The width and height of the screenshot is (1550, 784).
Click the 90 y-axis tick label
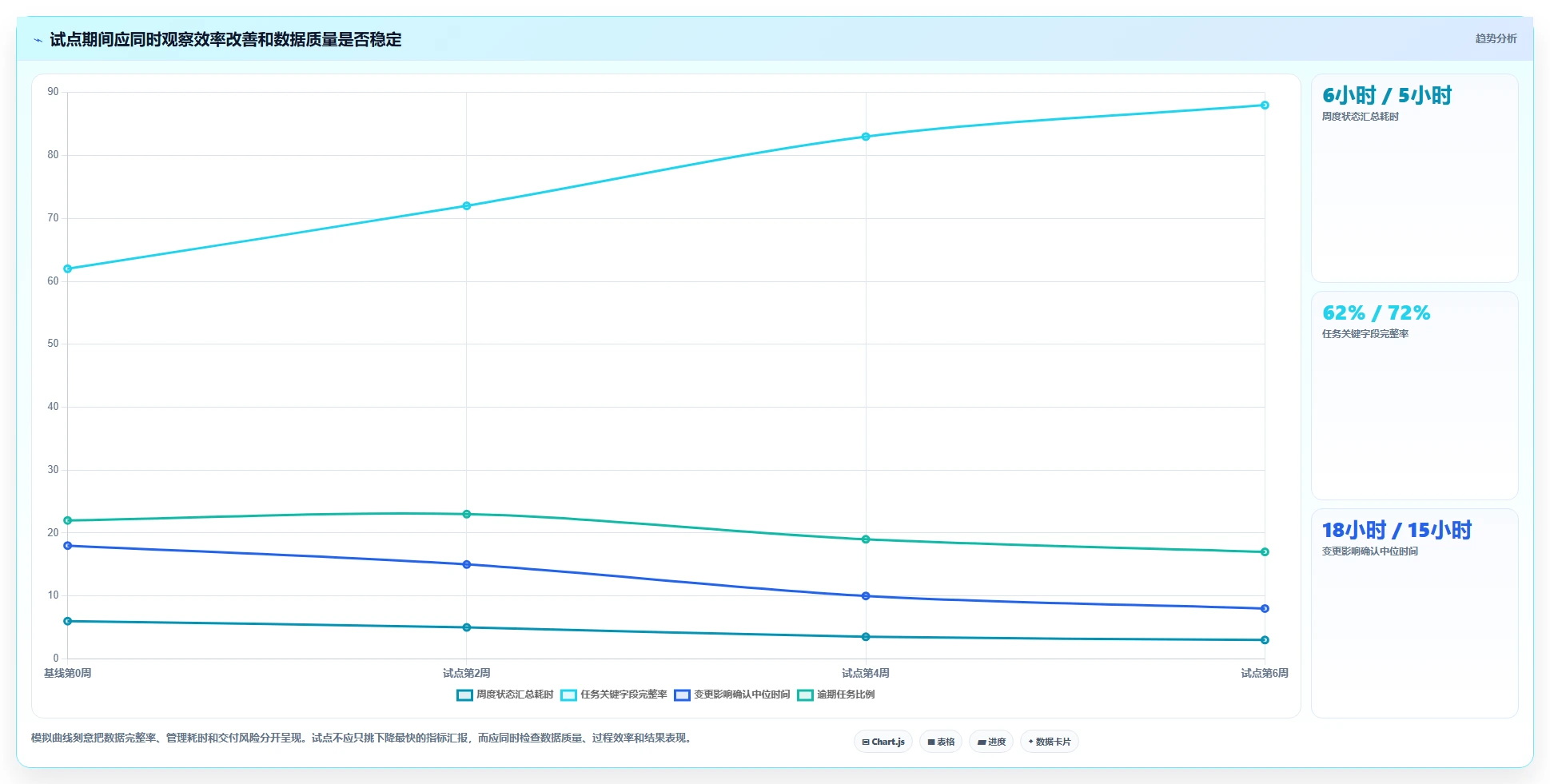click(53, 92)
